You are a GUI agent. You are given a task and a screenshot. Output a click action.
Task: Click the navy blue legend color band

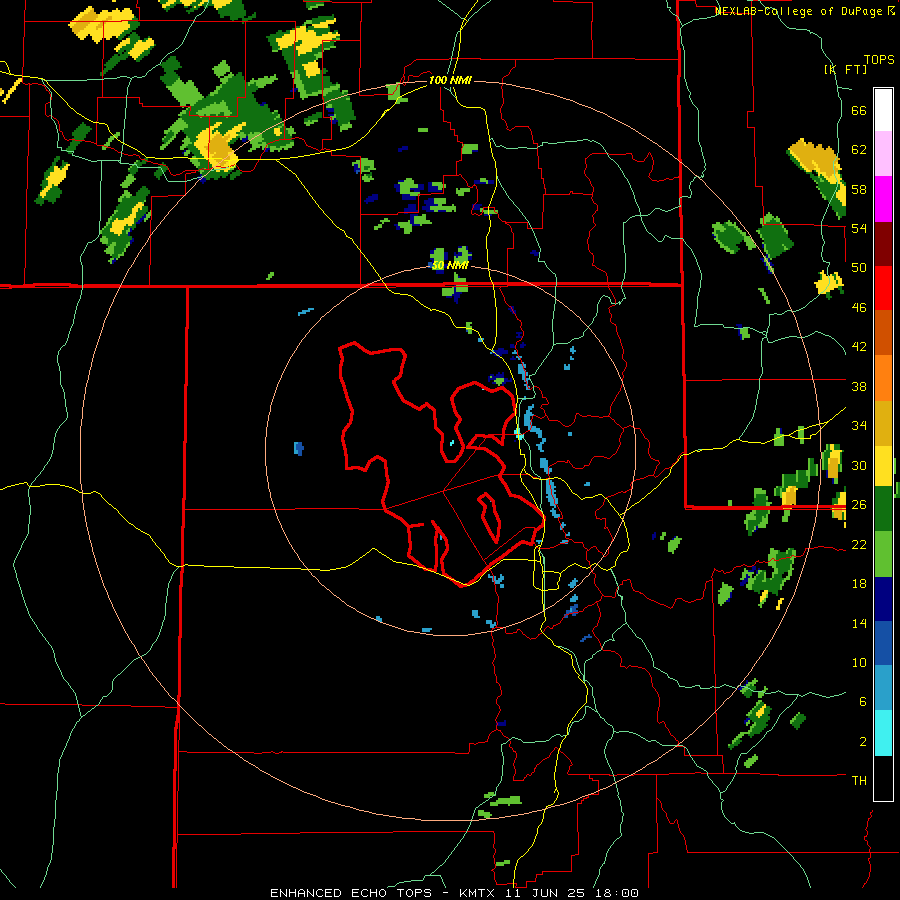[x=883, y=599]
